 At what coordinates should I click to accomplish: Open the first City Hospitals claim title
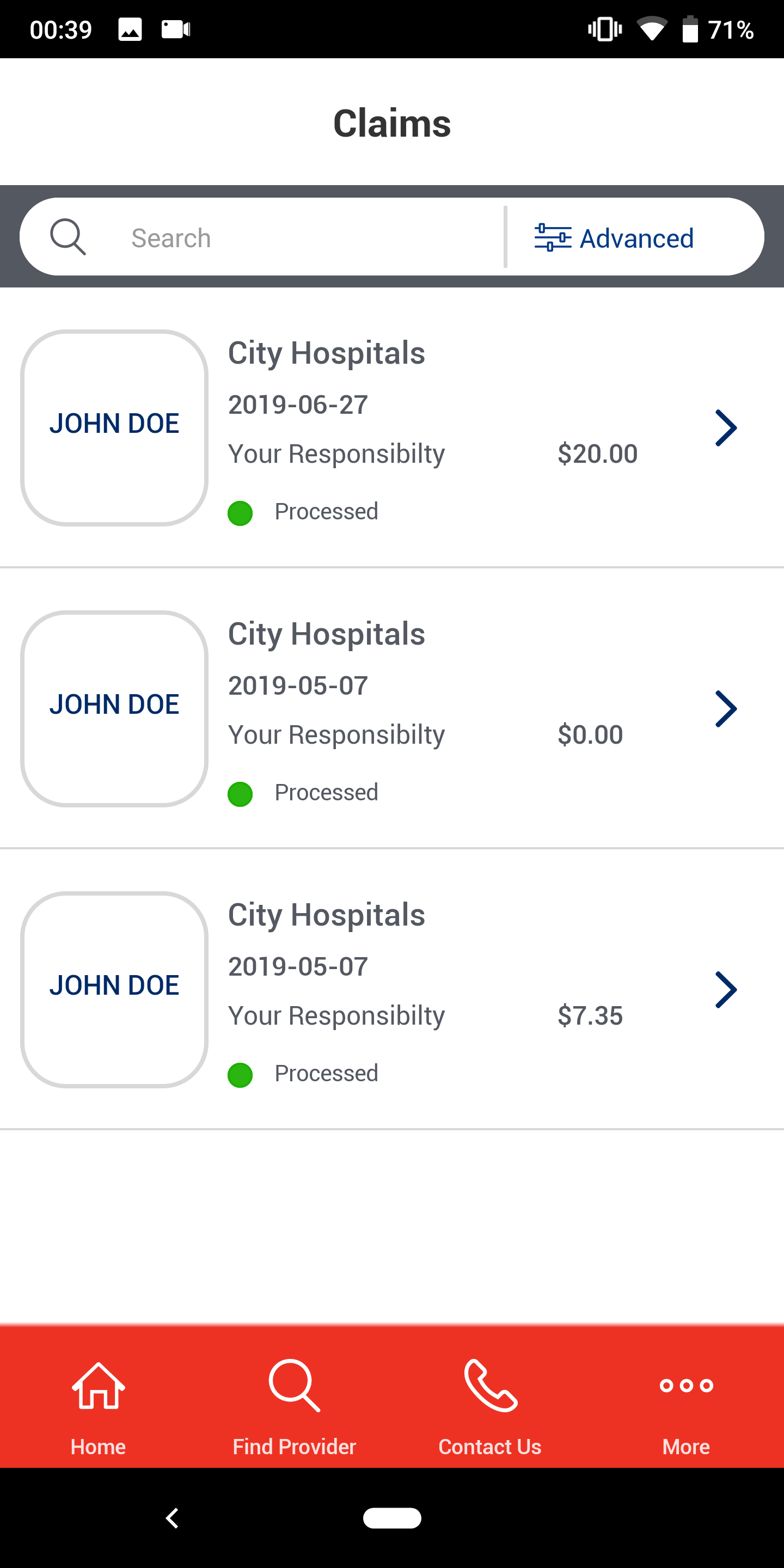(x=326, y=353)
